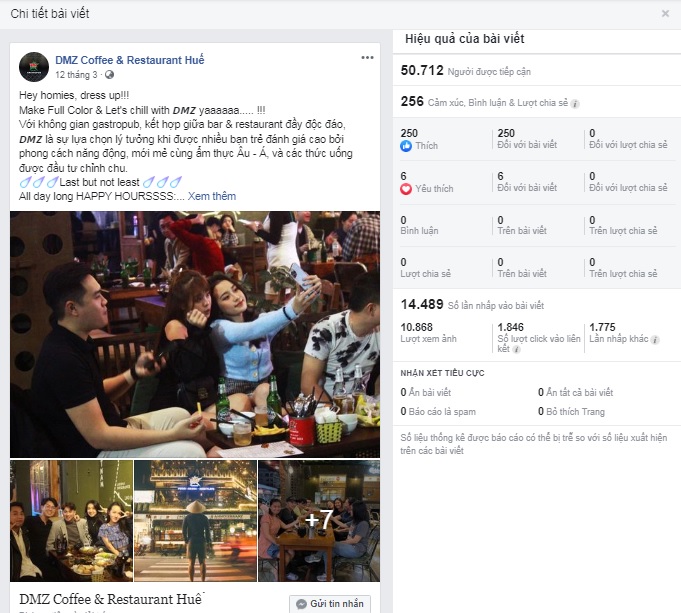Click the bottom DMZ Coffee & Restaurant Huế title
681x613 pixels.
click(111, 599)
